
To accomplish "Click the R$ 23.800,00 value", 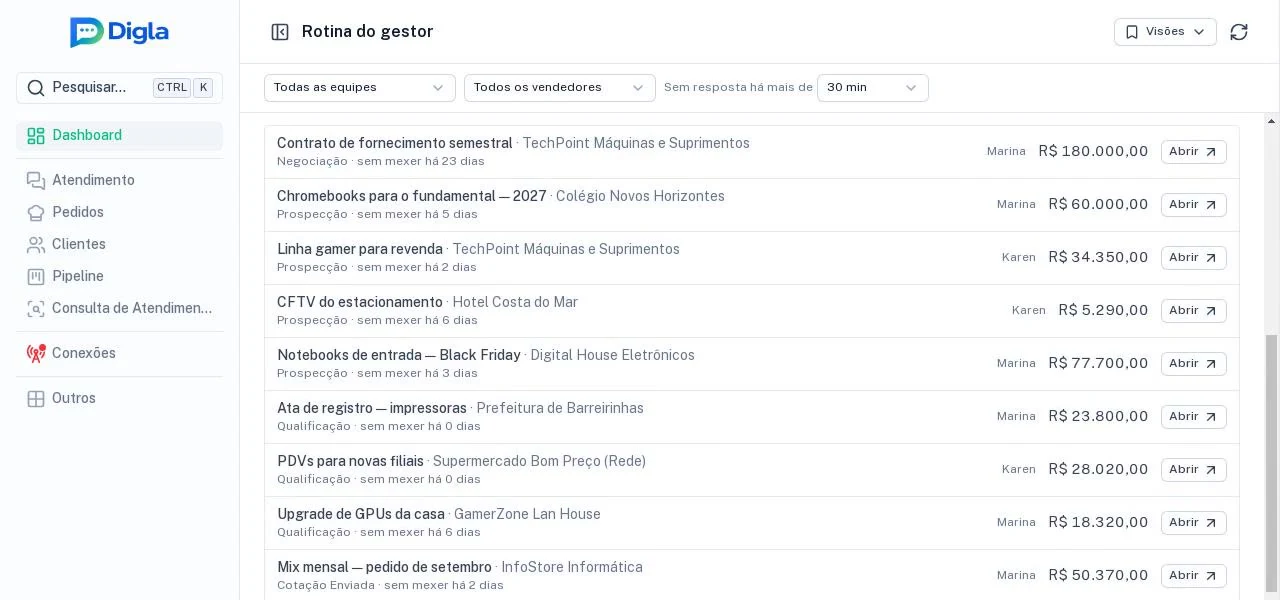I will (x=1098, y=417).
